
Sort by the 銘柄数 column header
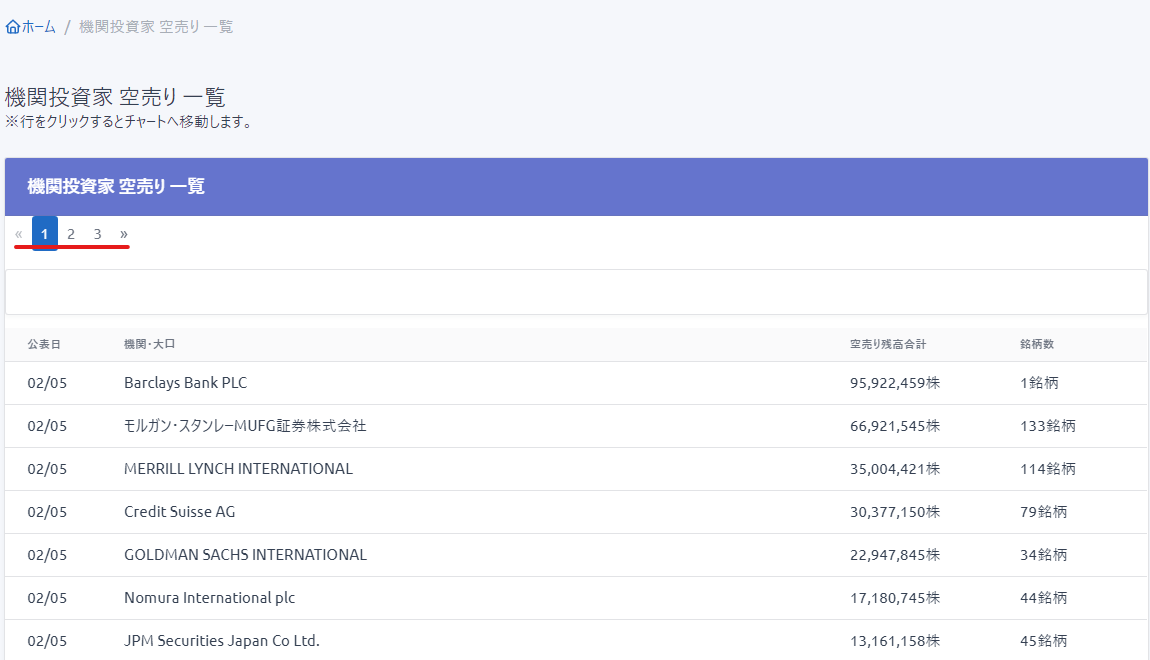[x=1037, y=344]
